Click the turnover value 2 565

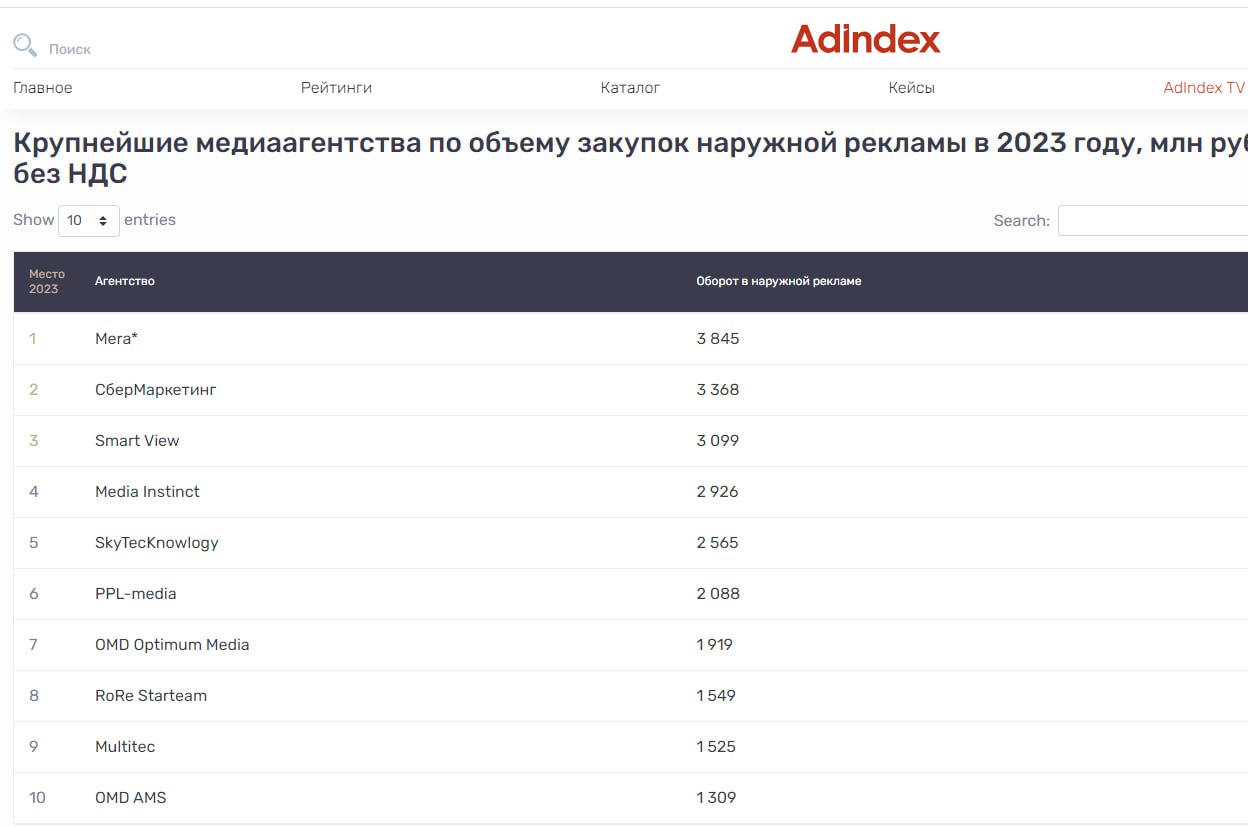(718, 543)
